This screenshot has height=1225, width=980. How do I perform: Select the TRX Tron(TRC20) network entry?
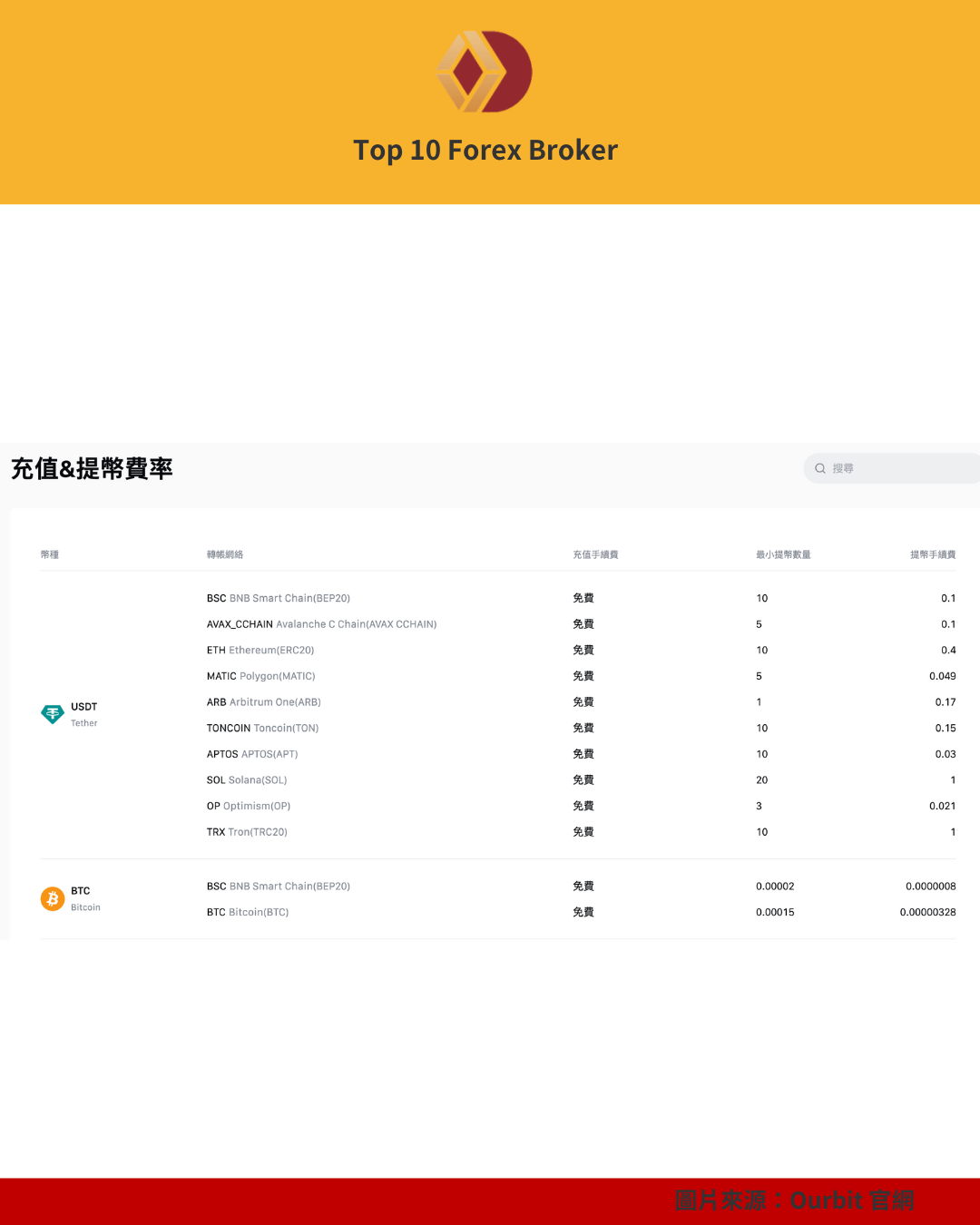point(247,831)
